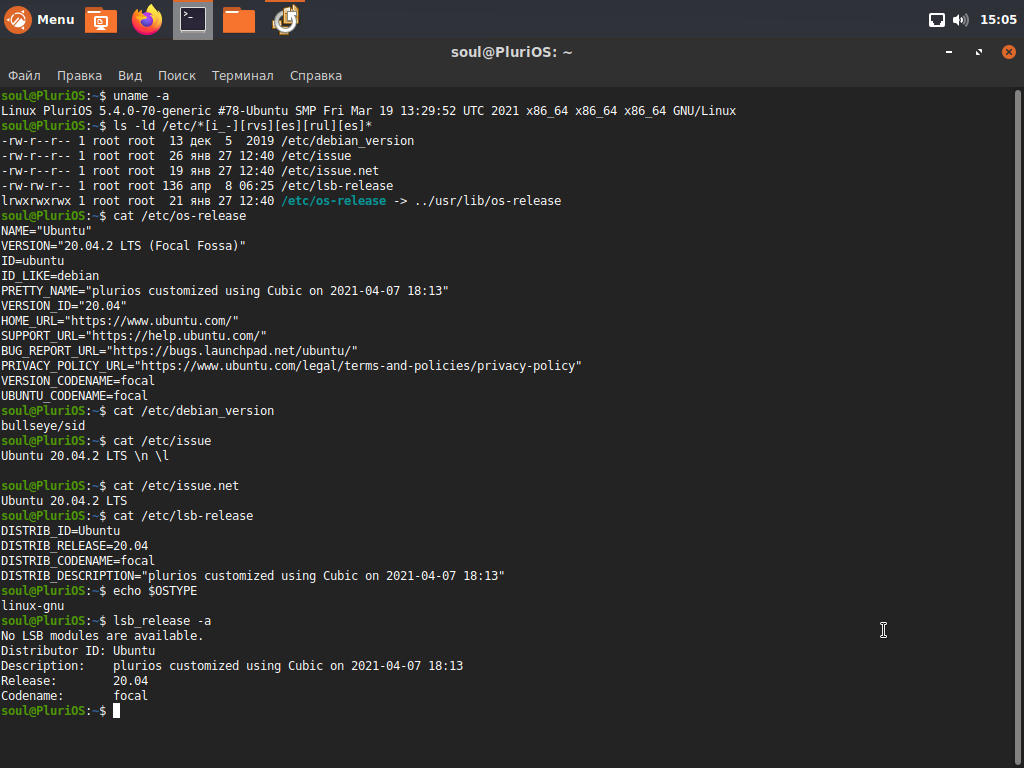The height and width of the screenshot is (768, 1024).
Task: Click the DISTRIB_CODENAME=focal line
Action: (78, 562)
